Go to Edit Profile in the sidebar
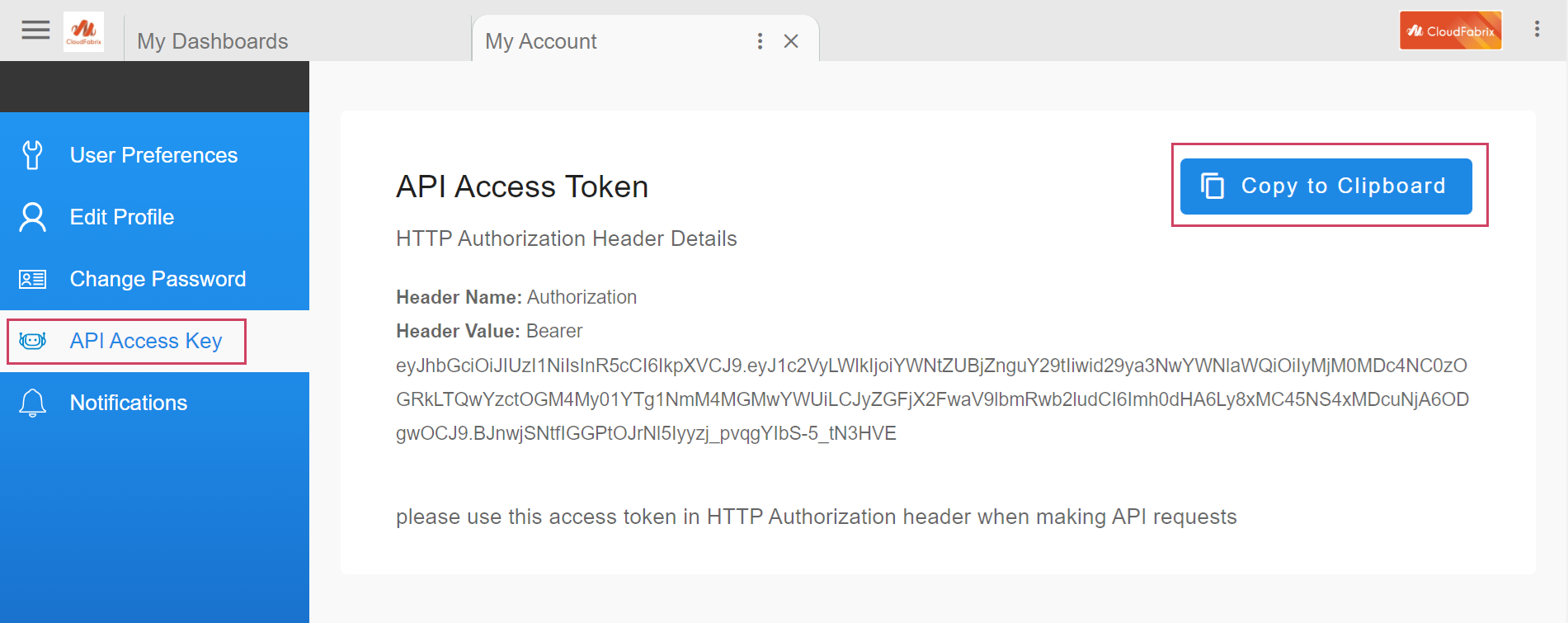The image size is (1568, 623). click(122, 217)
